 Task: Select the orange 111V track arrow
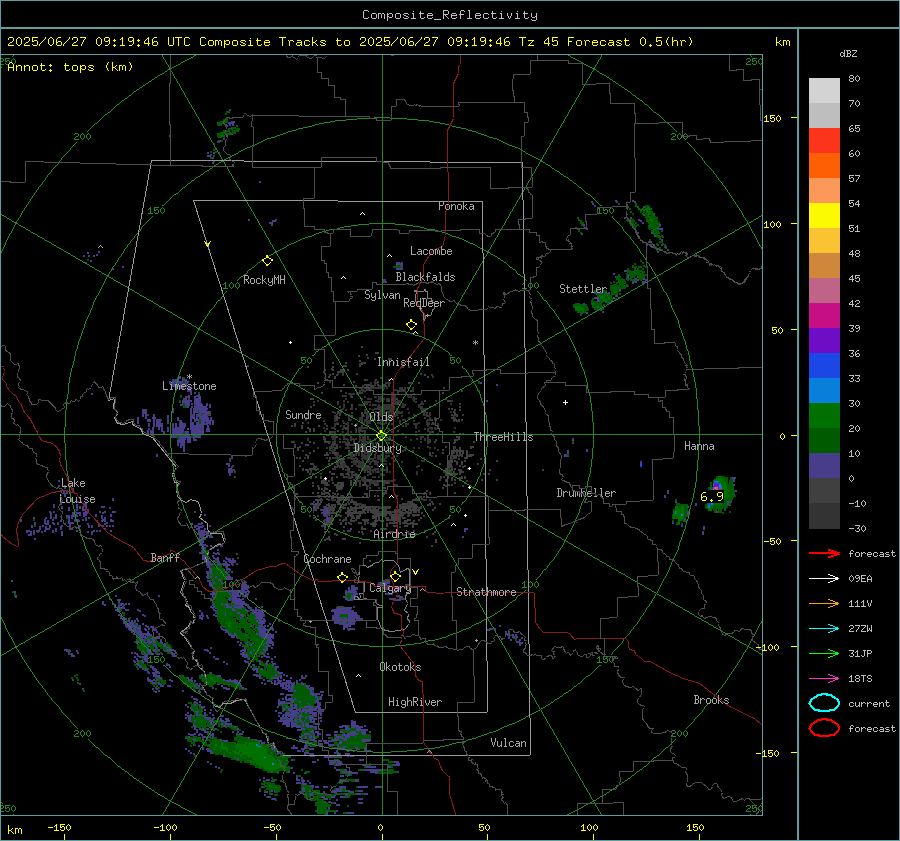(x=824, y=603)
